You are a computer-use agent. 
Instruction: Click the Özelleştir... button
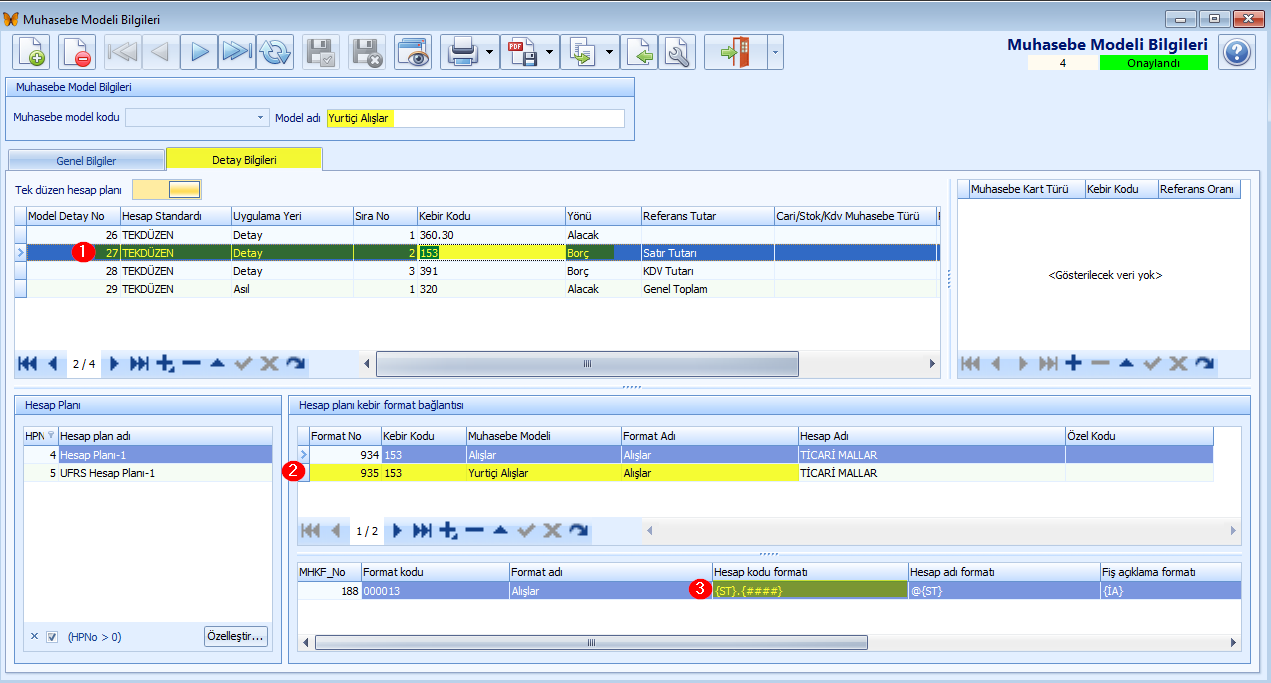coord(236,636)
